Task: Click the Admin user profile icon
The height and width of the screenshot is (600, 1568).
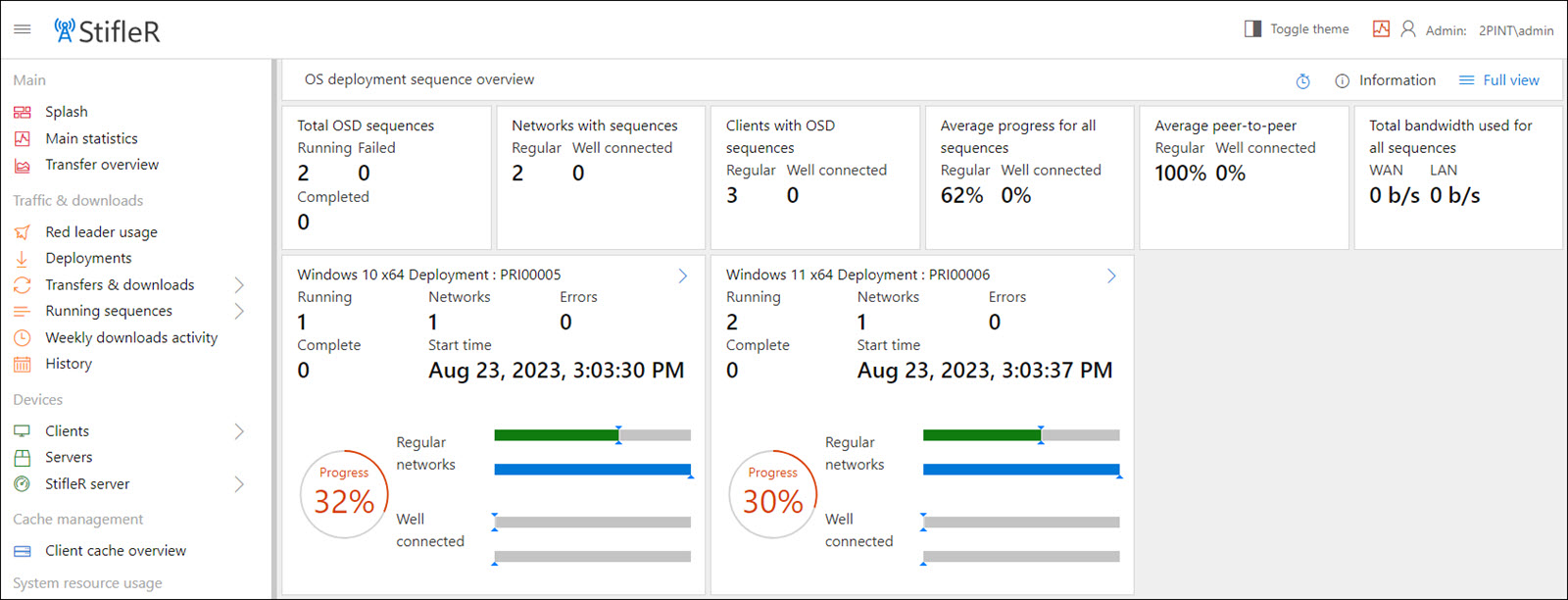Action: [1408, 29]
